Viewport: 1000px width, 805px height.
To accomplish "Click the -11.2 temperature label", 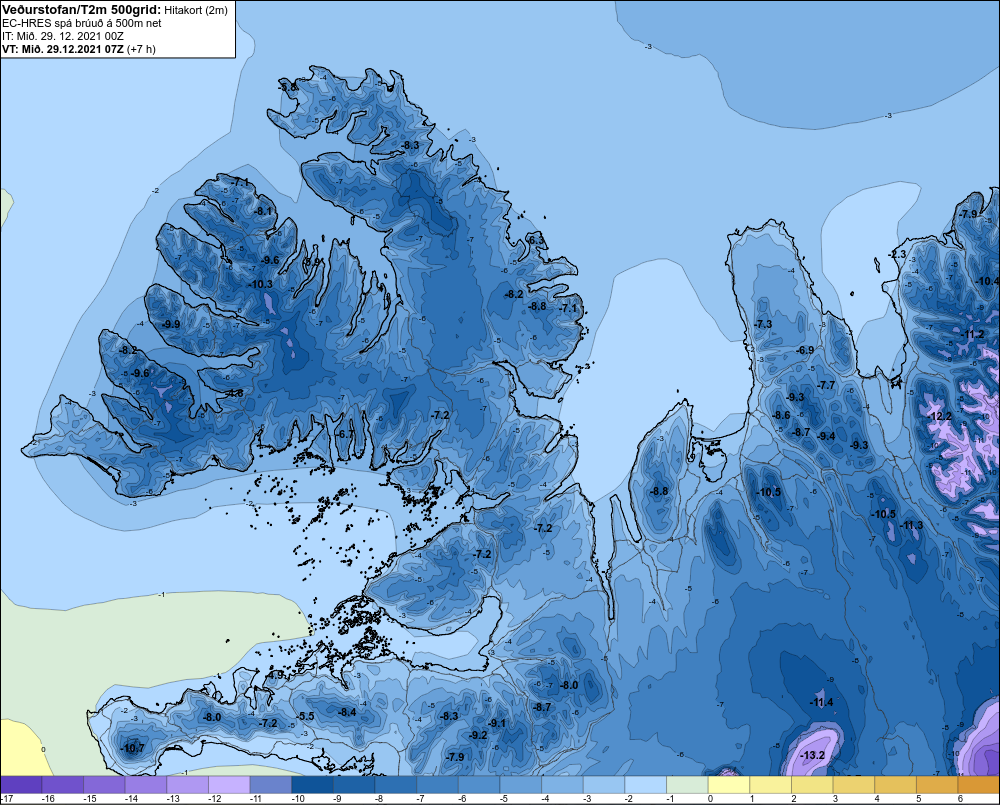I will coord(973,334).
